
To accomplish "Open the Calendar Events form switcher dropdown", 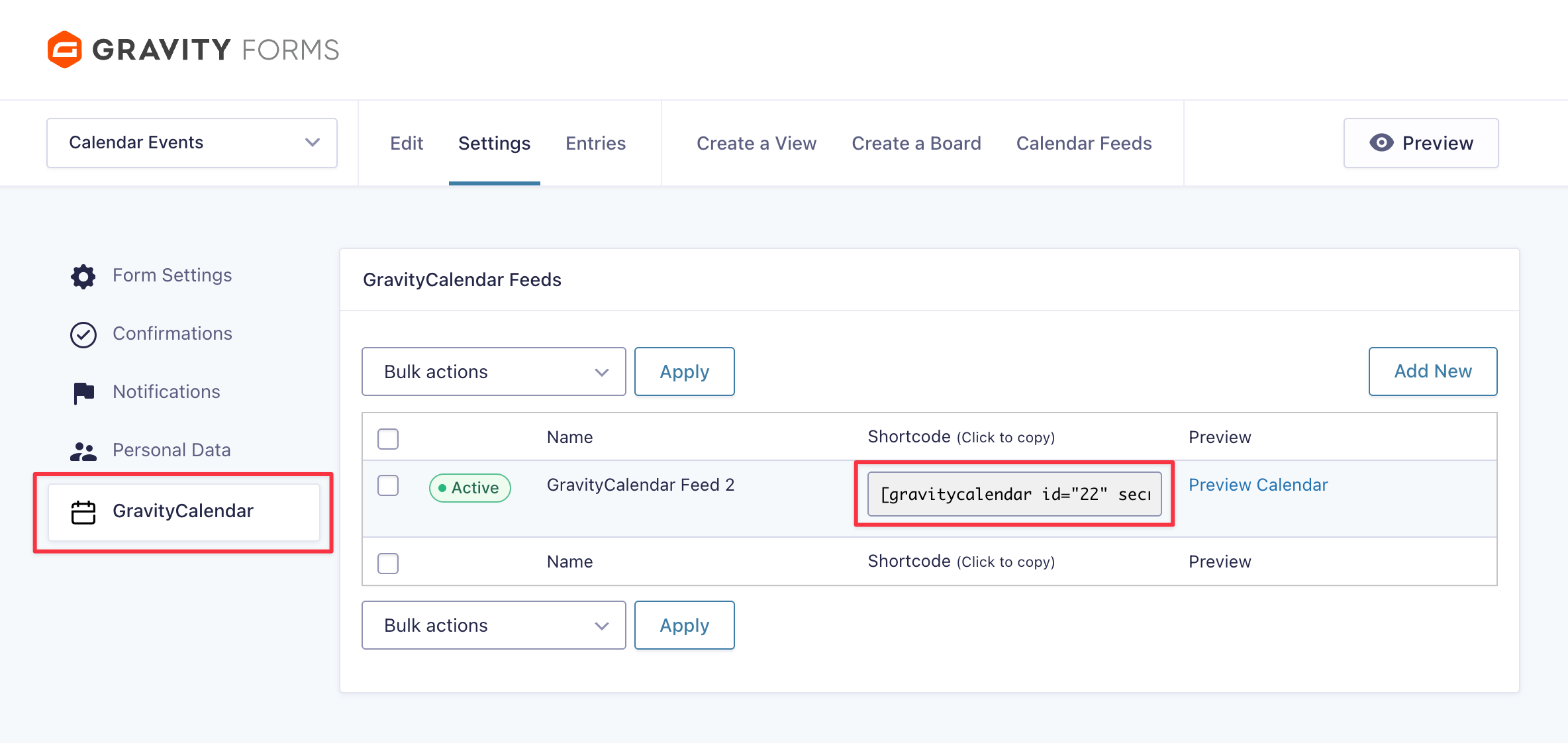I will (192, 143).
